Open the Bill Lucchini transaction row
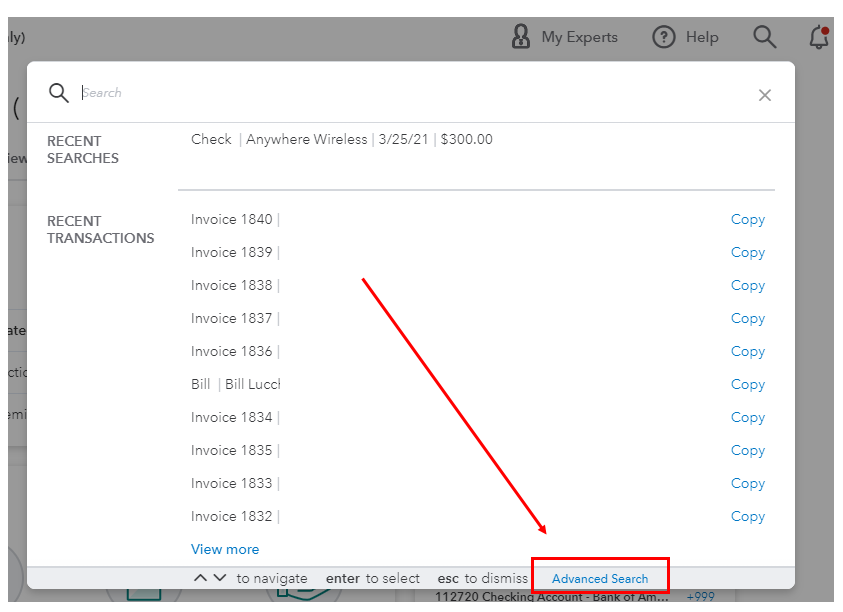Image resolution: width=843 pixels, height=612 pixels. (x=235, y=384)
